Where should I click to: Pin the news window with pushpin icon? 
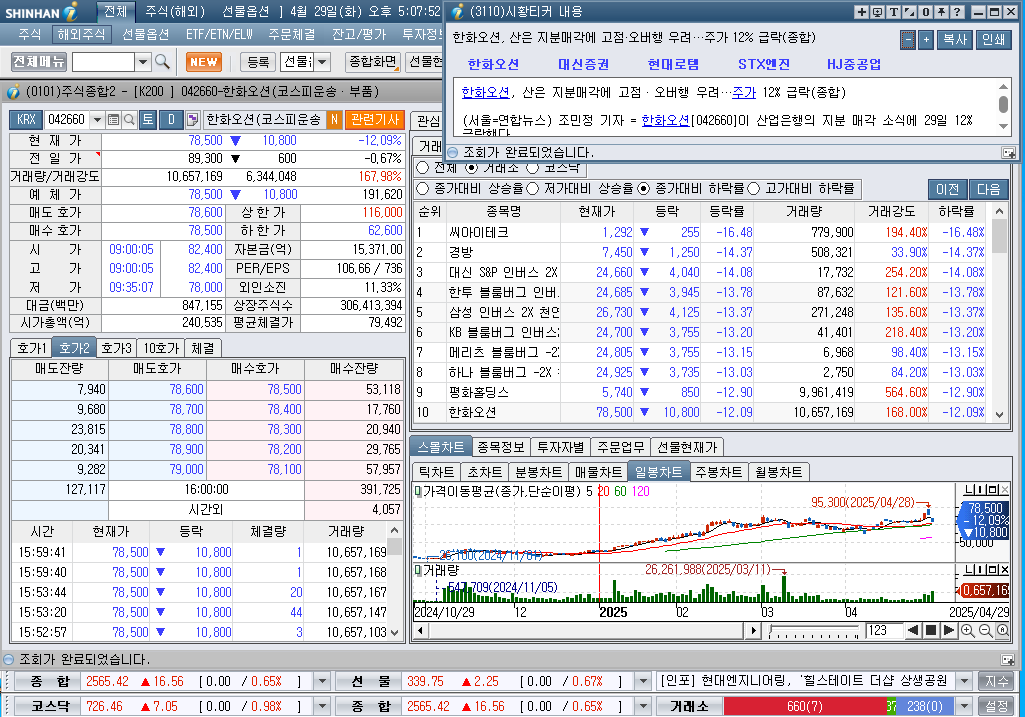click(941, 12)
